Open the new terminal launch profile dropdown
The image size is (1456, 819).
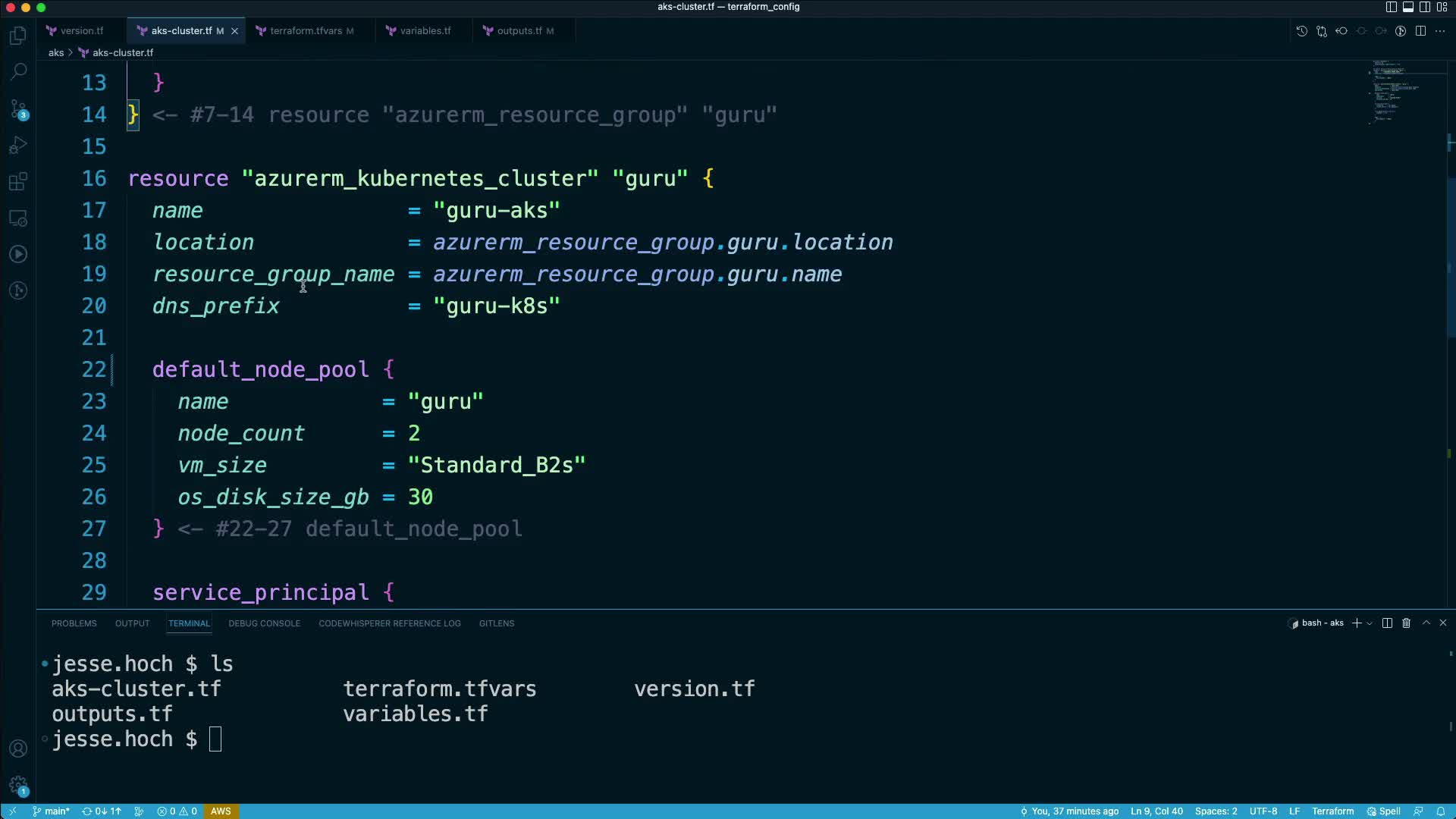click(x=1370, y=623)
